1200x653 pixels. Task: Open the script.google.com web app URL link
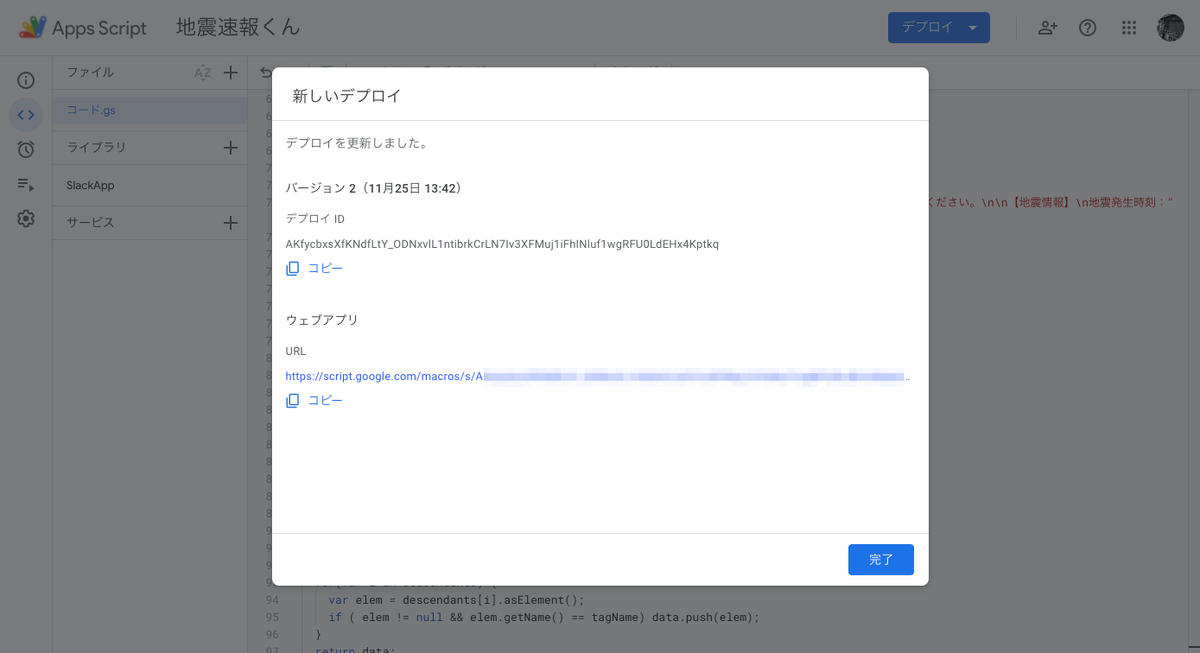point(598,377)
